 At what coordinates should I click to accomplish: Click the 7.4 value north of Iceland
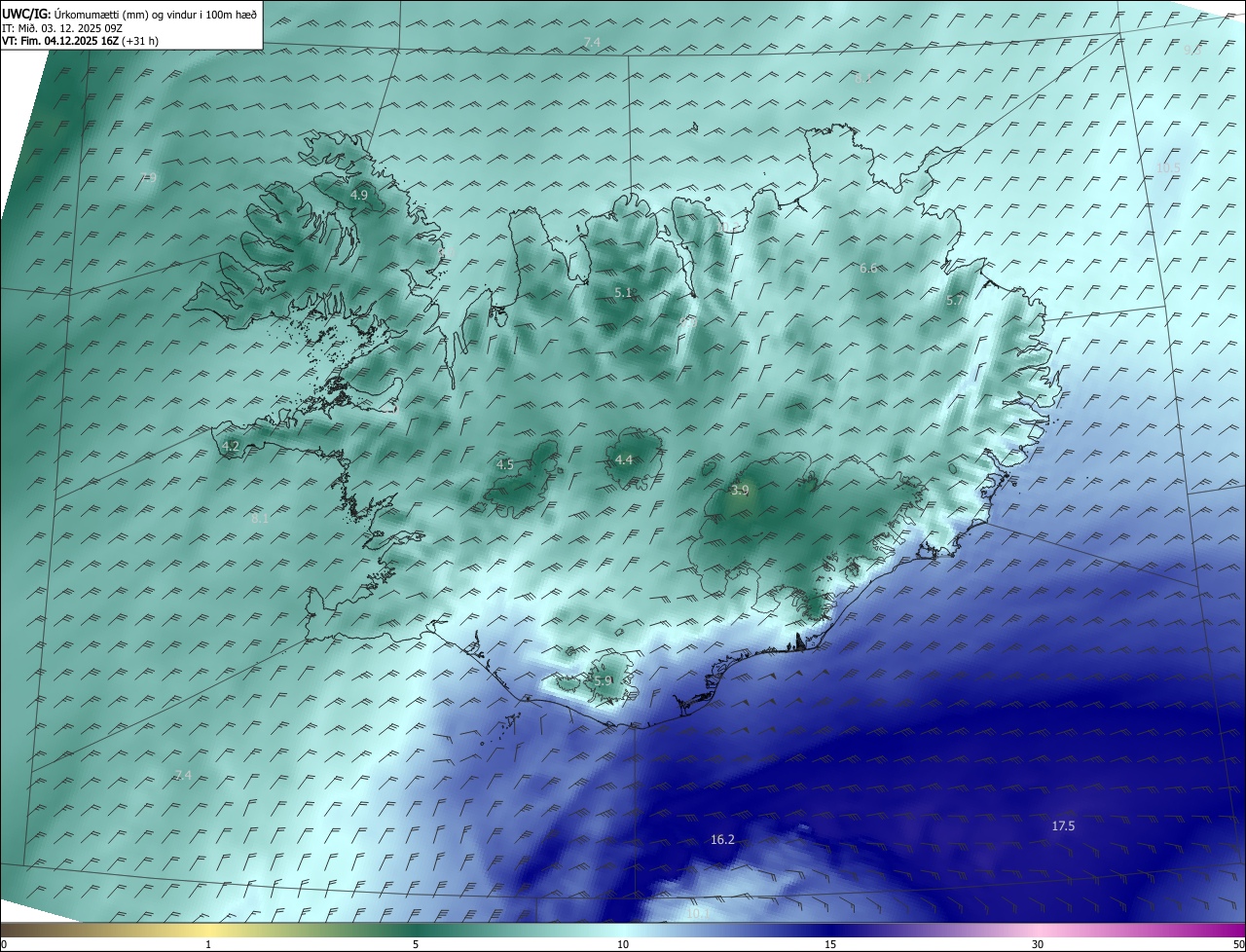coord(592,42)
